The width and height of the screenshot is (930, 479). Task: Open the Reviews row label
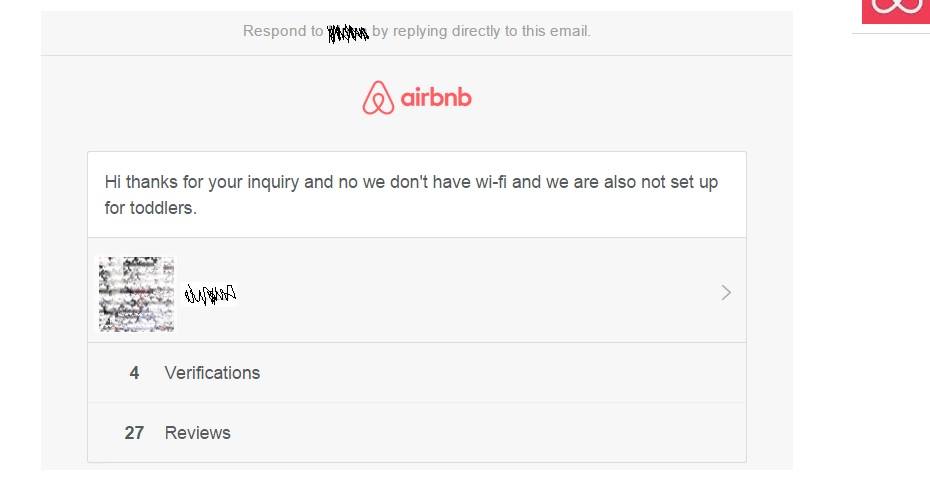[x=198, y=433]
